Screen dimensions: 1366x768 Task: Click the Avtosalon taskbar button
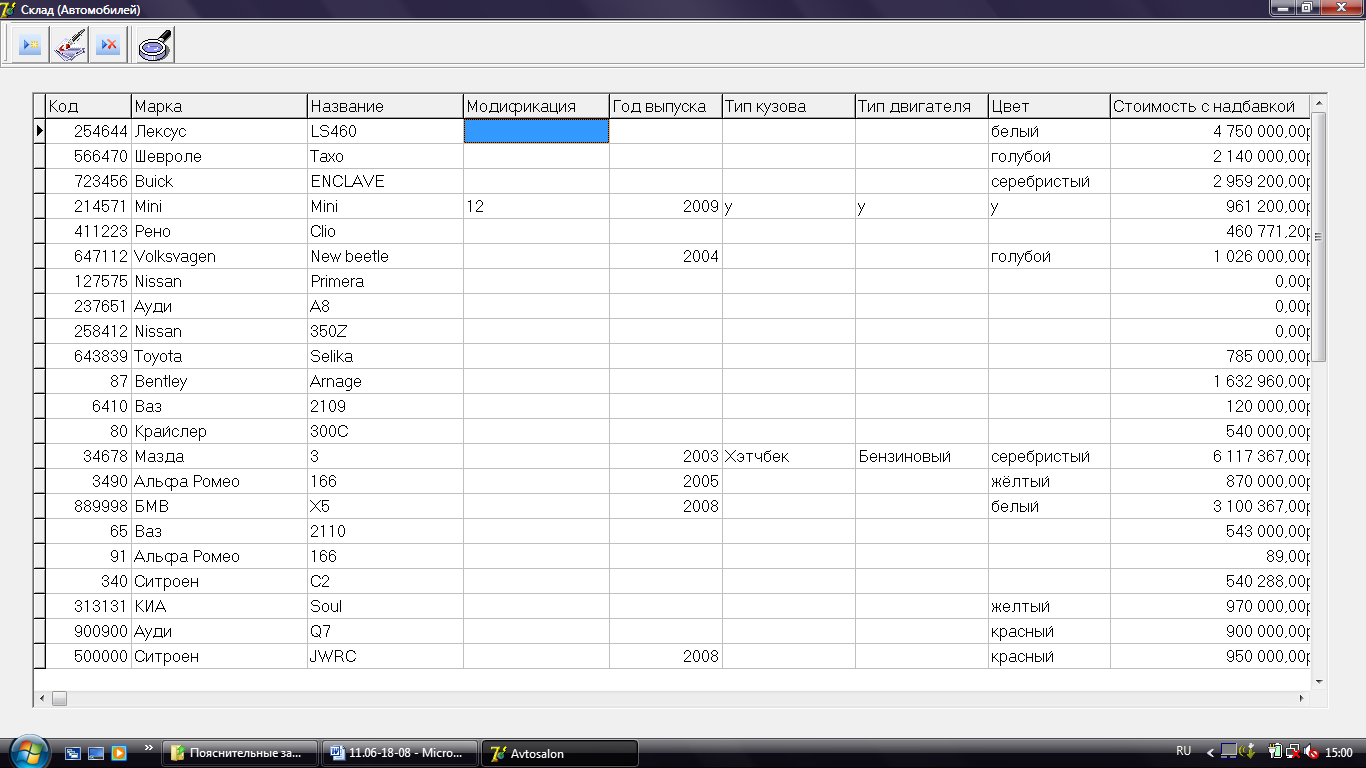pyautogui.click(x=560, y=753)
